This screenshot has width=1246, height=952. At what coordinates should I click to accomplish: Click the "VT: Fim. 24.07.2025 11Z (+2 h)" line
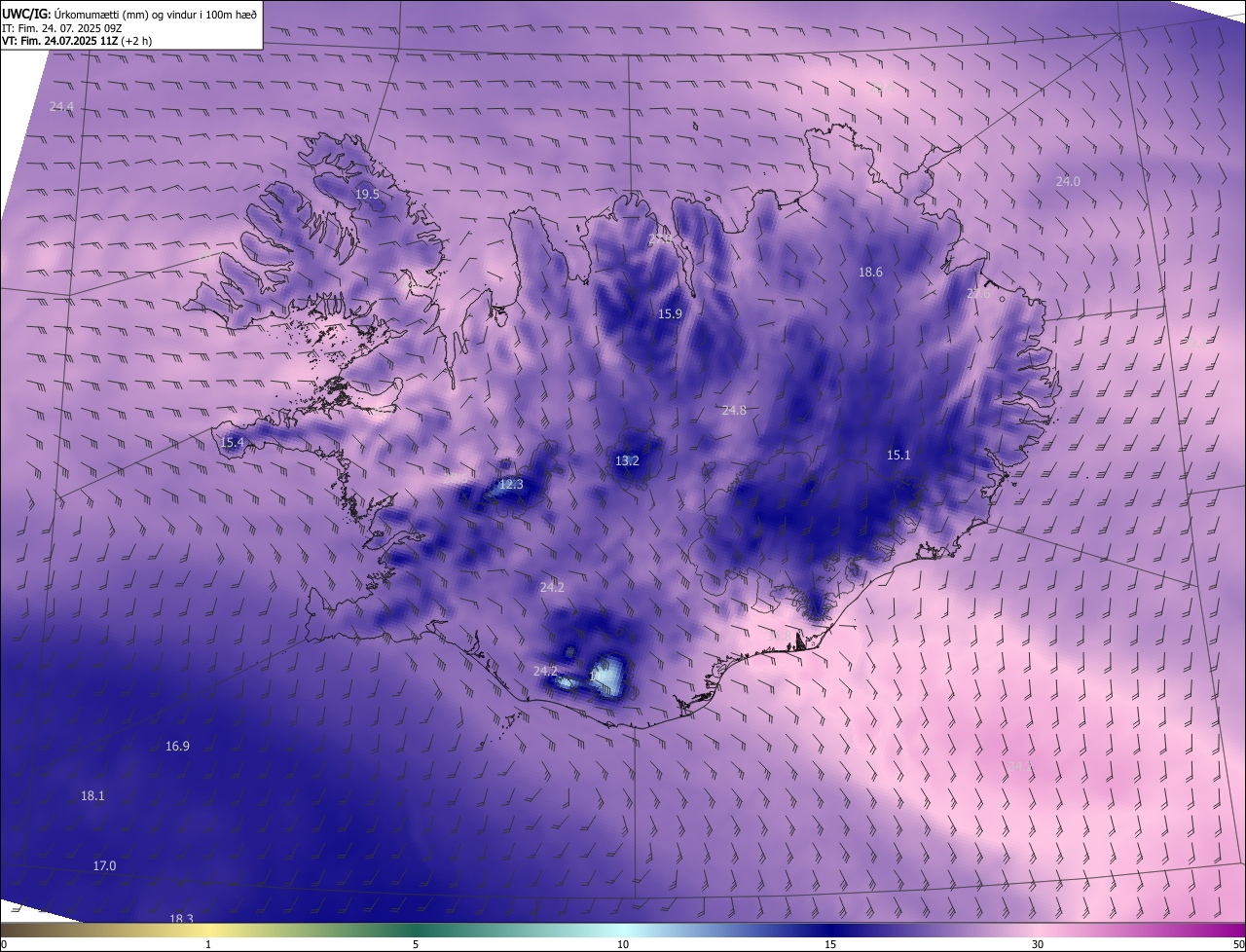point(77,41)
